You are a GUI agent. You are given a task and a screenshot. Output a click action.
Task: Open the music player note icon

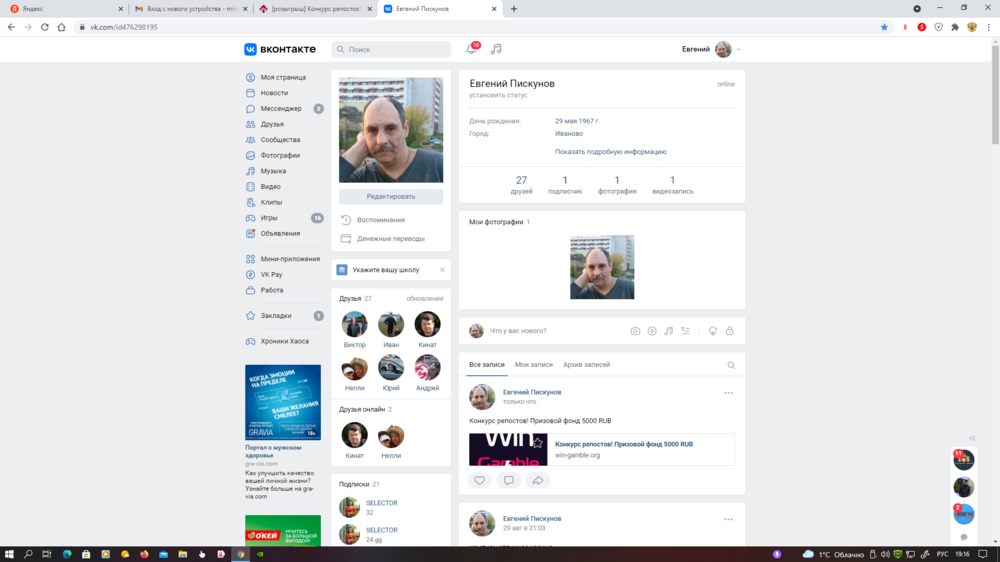click(x=496, y=49)
